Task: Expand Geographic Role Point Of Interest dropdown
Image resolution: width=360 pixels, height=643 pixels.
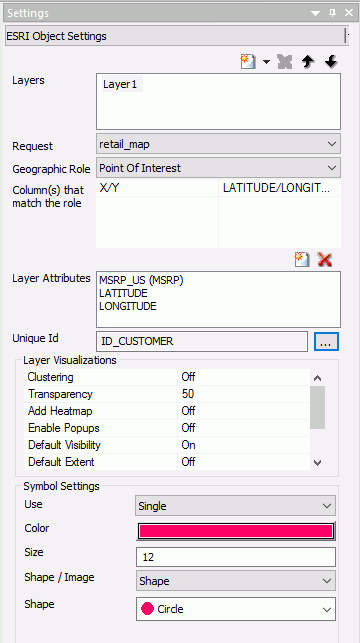Action: 218,168
